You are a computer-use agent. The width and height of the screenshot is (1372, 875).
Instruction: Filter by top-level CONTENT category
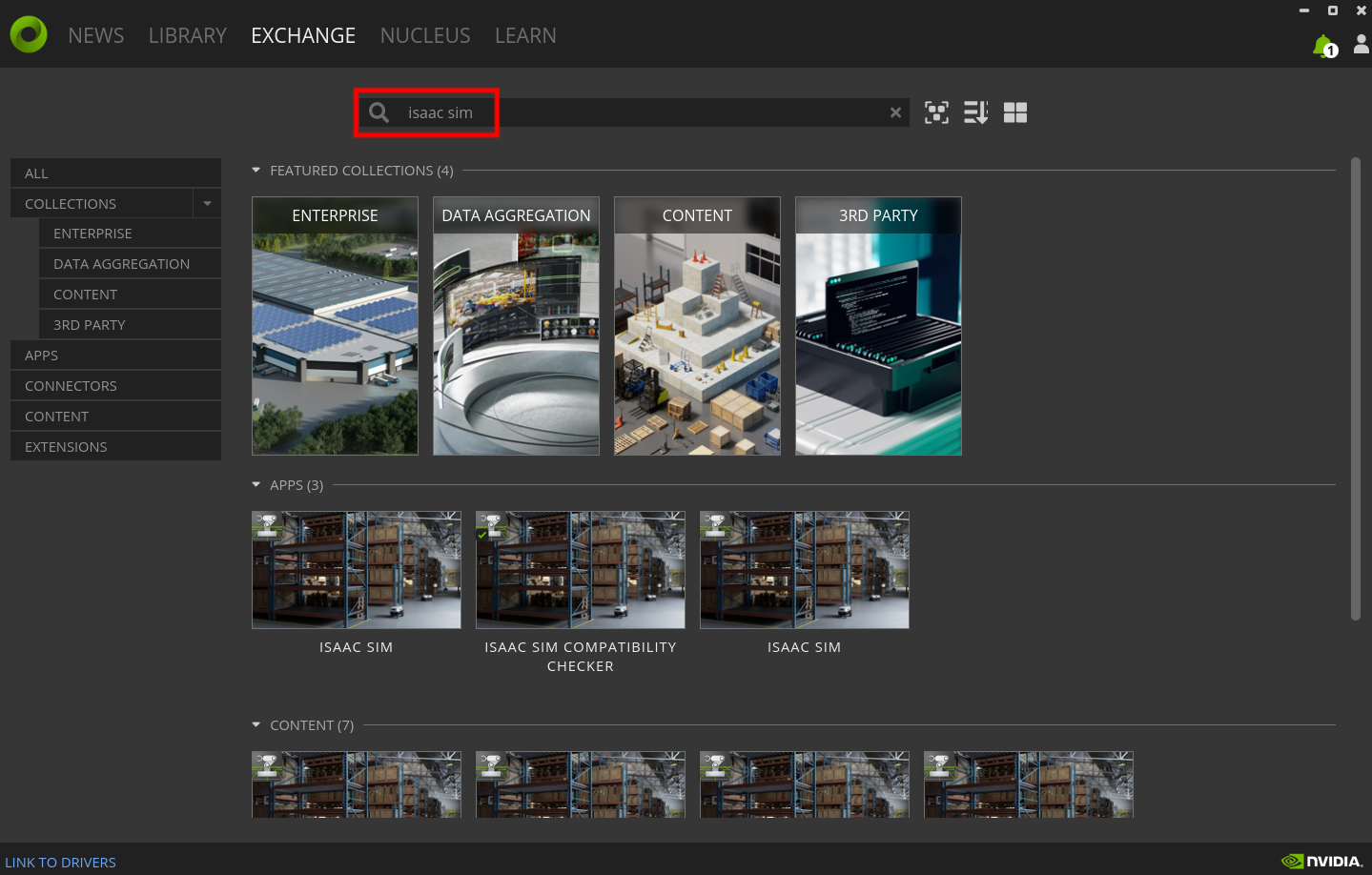click(115, 417)
